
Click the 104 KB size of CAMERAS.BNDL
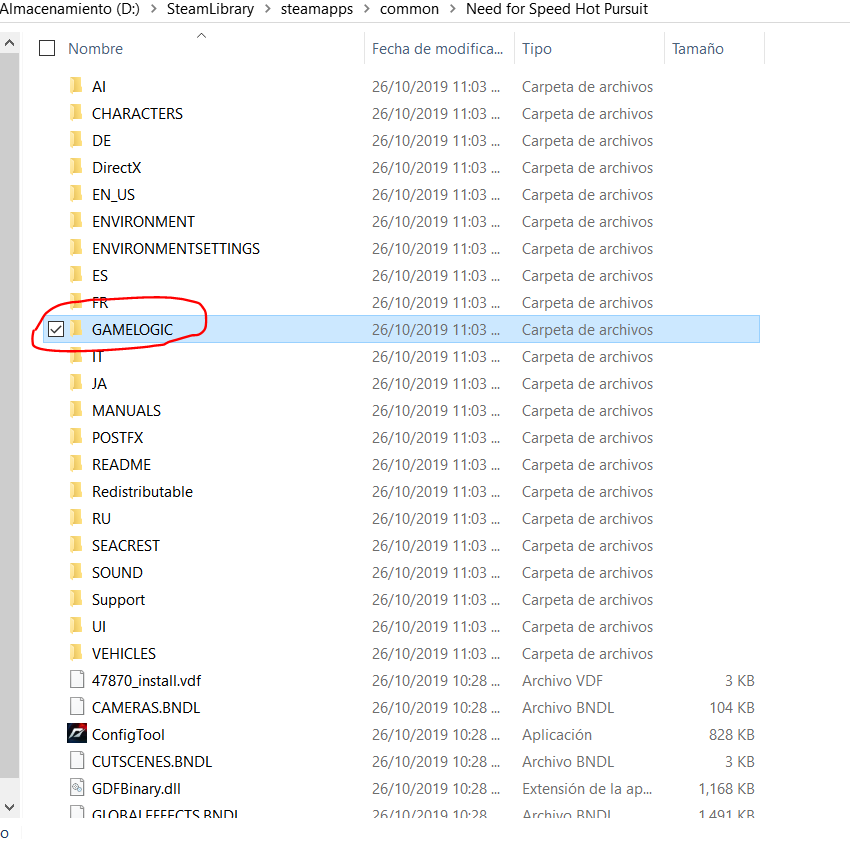[x=732, y=707]
